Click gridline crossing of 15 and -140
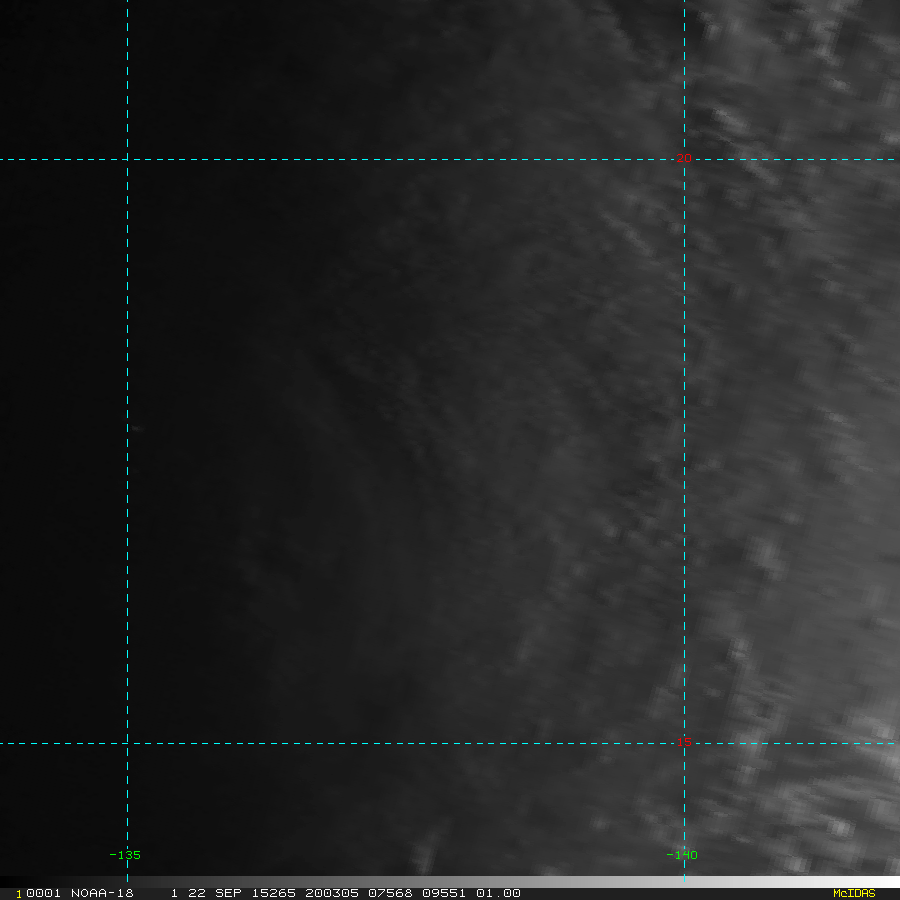Screen dimensions: 900x900 click(684, 743)
